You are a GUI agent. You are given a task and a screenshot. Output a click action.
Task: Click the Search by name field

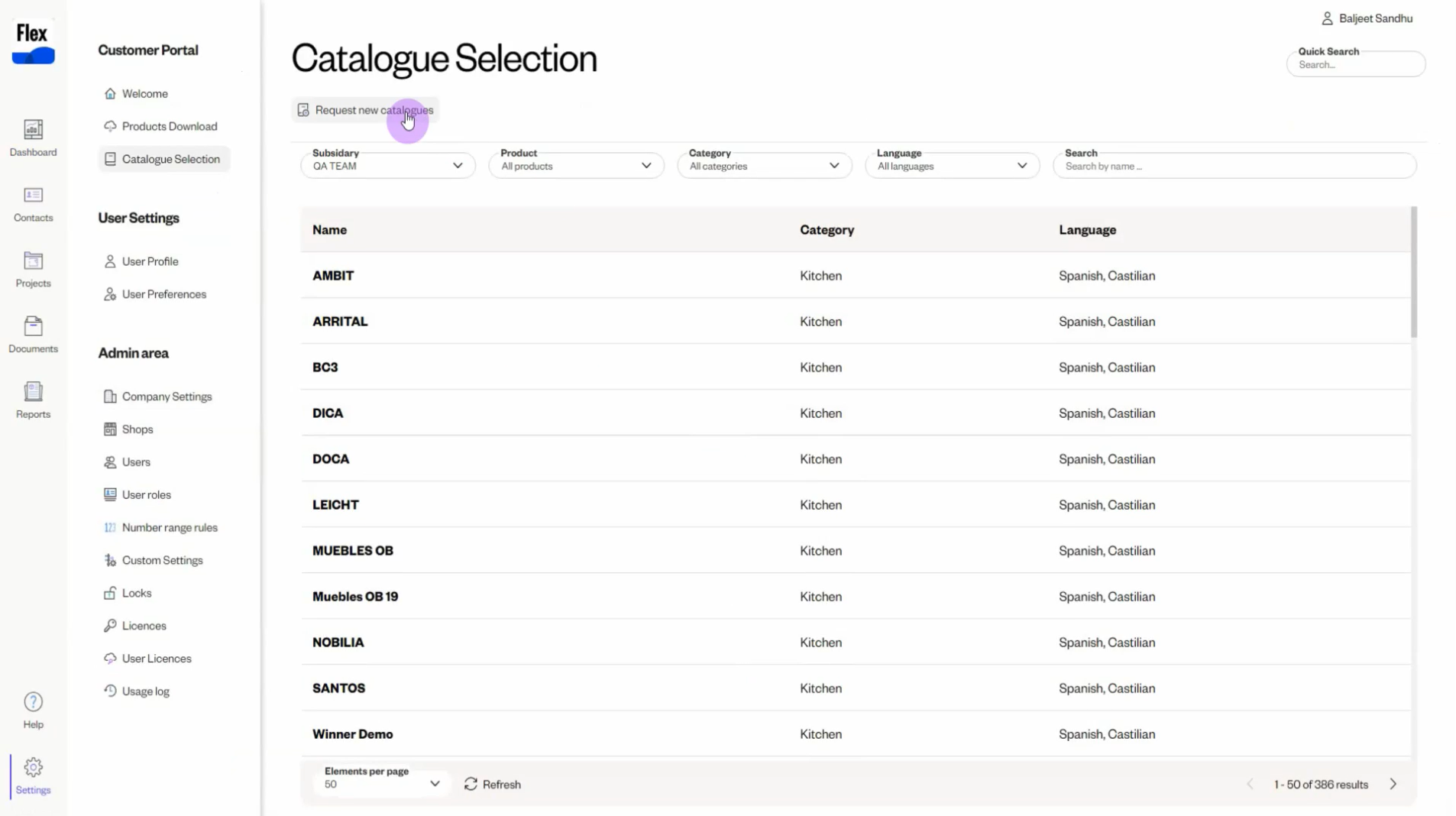pyautogui.click(x=1234, y=165)
